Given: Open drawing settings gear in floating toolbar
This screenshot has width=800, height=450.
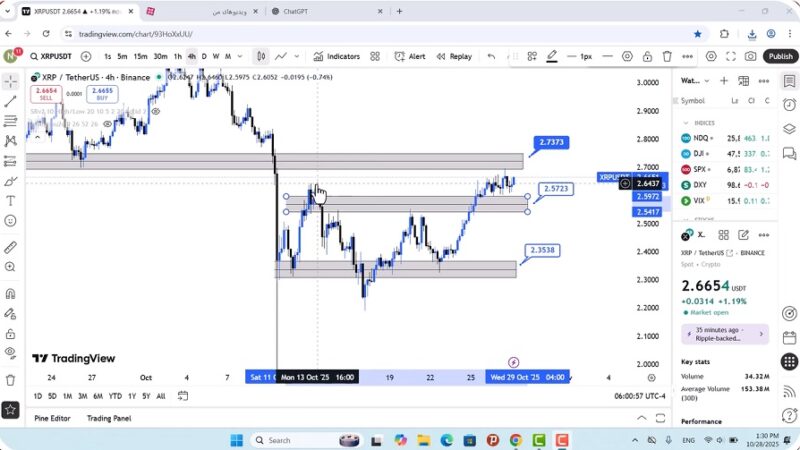Looking at the screenshot, I should coord(627,56).
